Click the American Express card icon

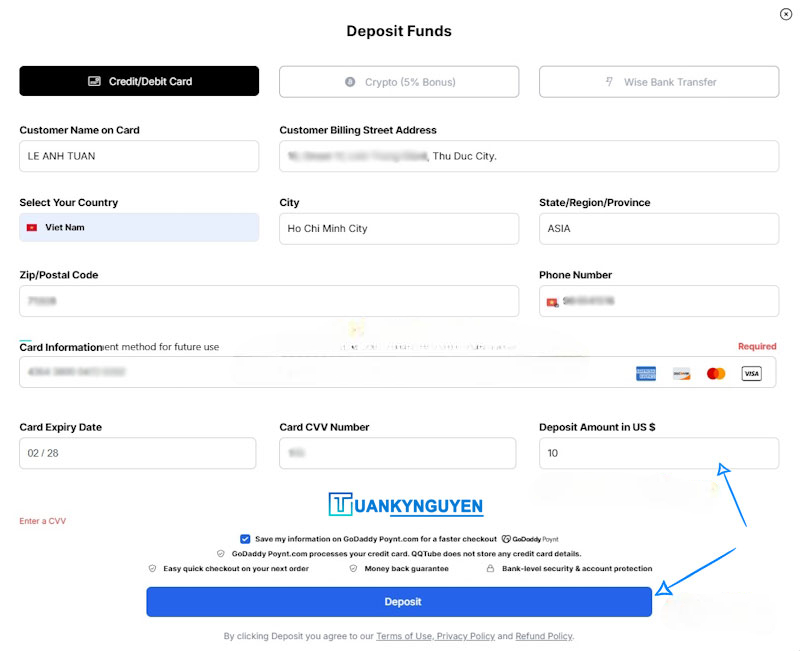coord(646,373)
